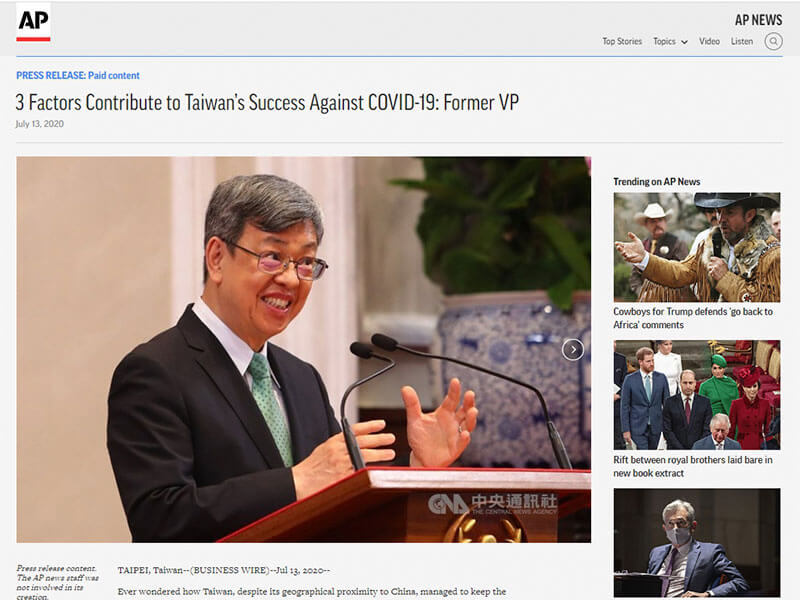
Task: Click the main article photo of speaker
Action: coord(303,349)
